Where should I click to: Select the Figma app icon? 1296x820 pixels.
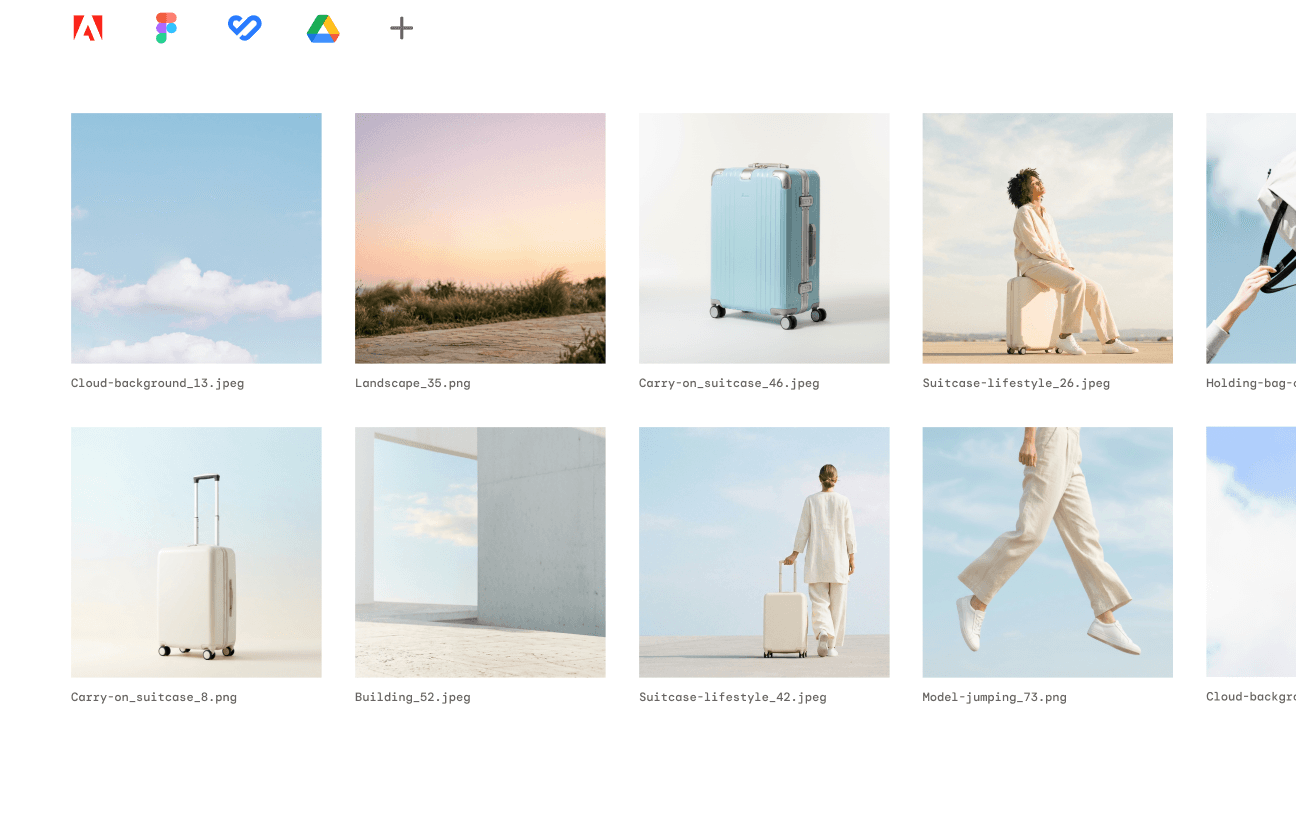[x=166, y=28]
